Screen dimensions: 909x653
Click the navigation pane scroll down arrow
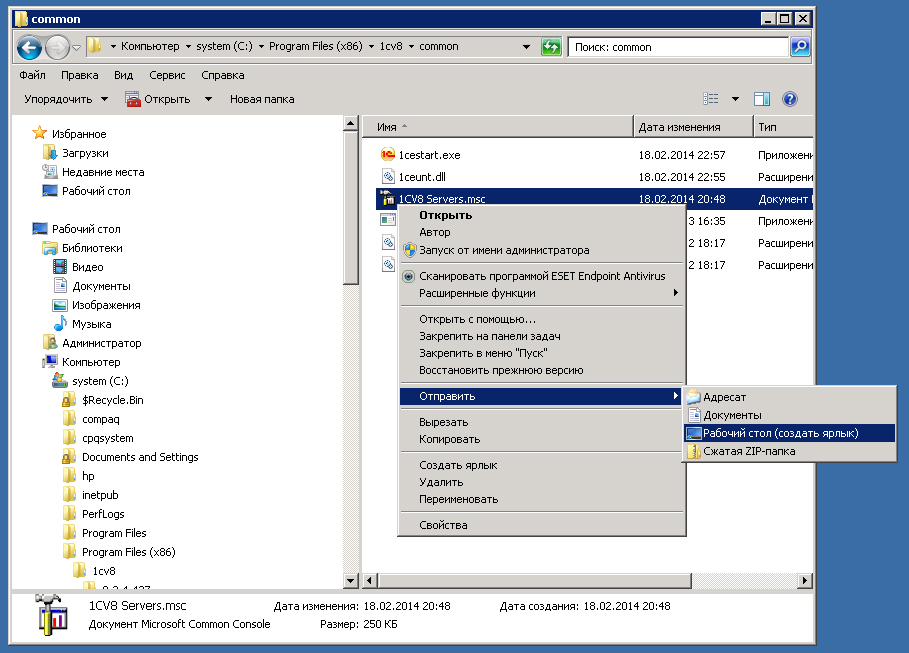351,580
